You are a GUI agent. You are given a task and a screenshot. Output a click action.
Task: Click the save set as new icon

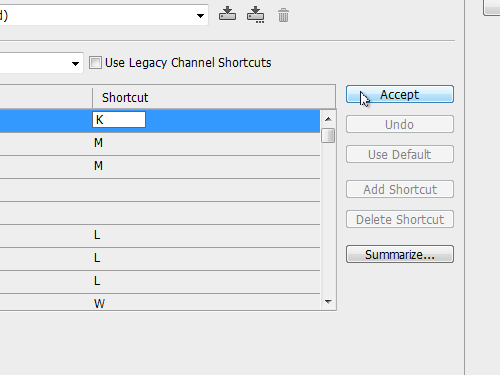coord(255,15)
